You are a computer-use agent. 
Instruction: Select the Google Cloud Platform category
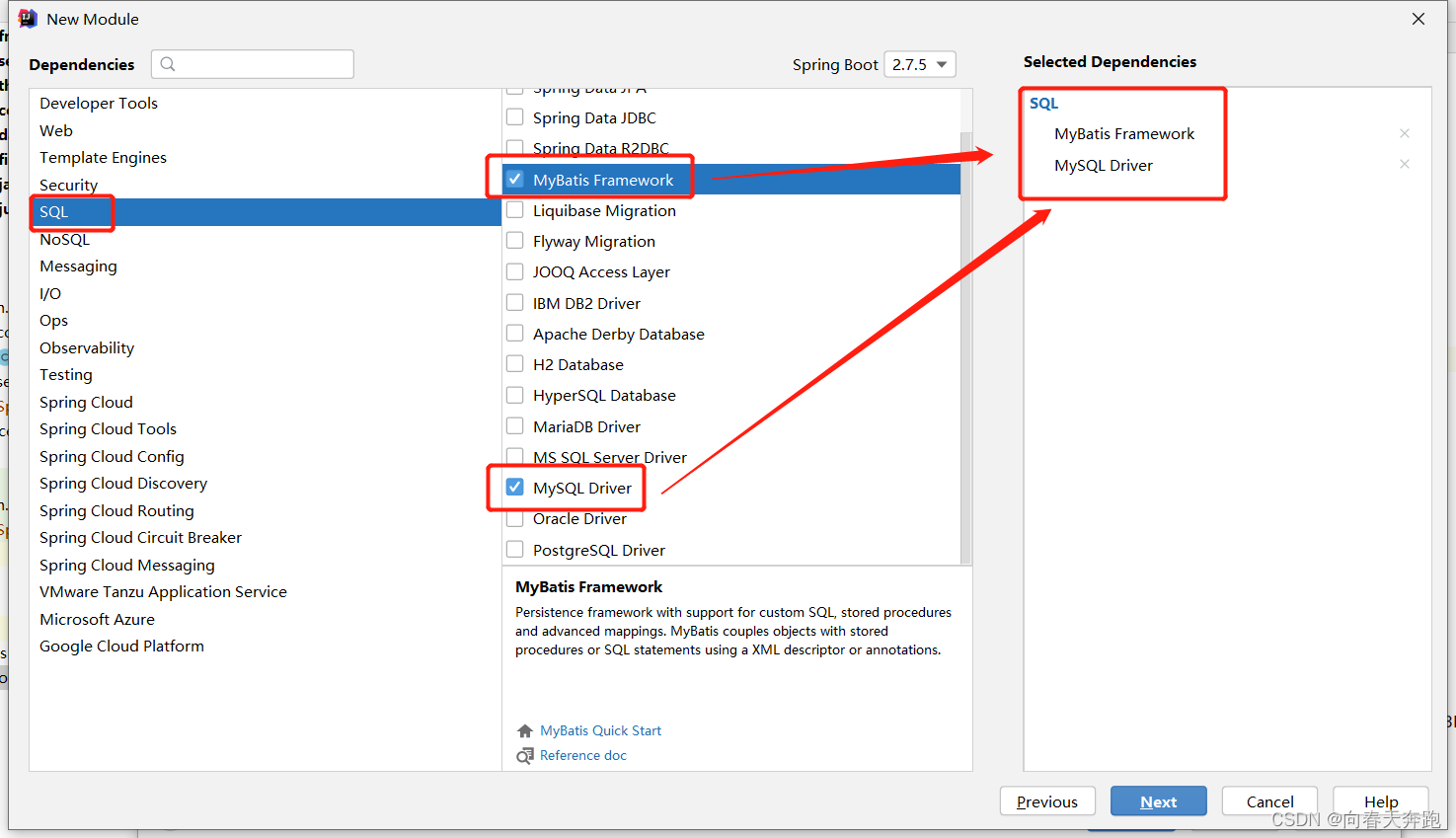(266, 647)
